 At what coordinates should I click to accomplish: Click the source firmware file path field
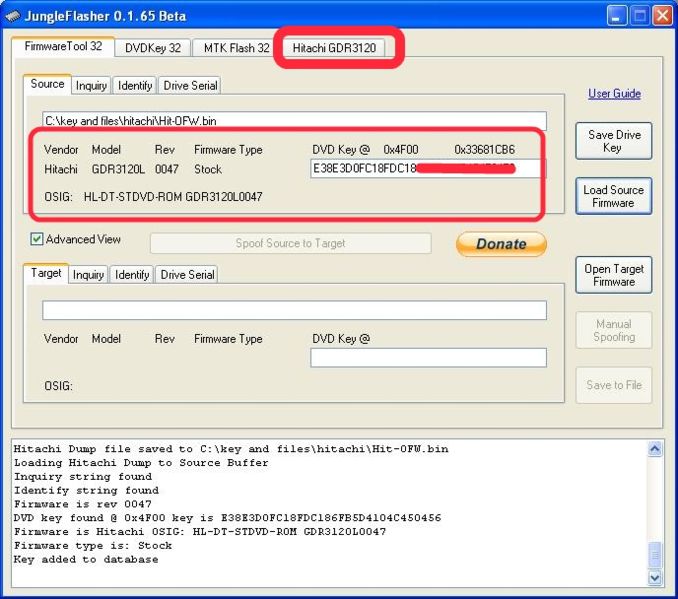[x=294, y=121]
